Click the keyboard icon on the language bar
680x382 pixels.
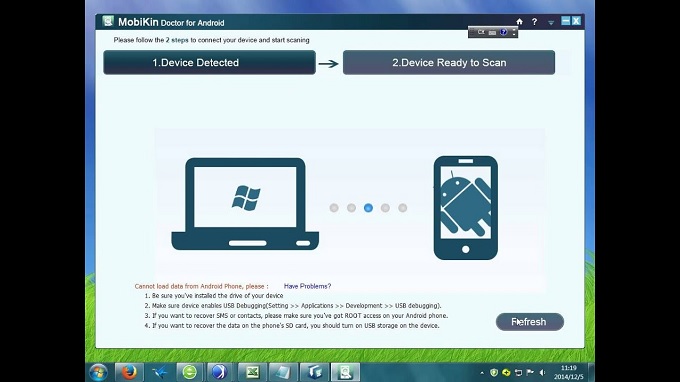[x=492, y=33]
